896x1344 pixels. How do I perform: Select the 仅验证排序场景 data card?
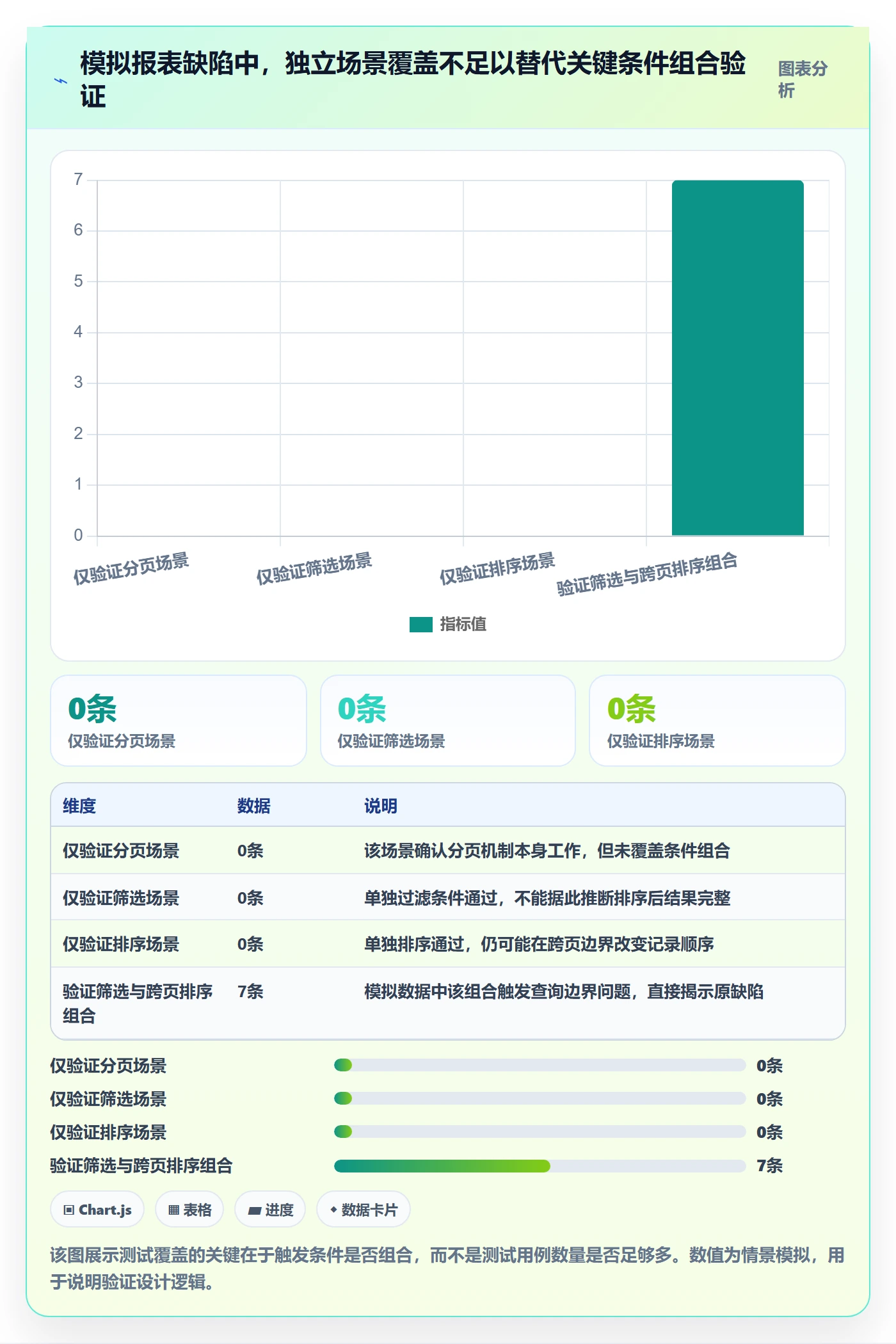(717, 721)
